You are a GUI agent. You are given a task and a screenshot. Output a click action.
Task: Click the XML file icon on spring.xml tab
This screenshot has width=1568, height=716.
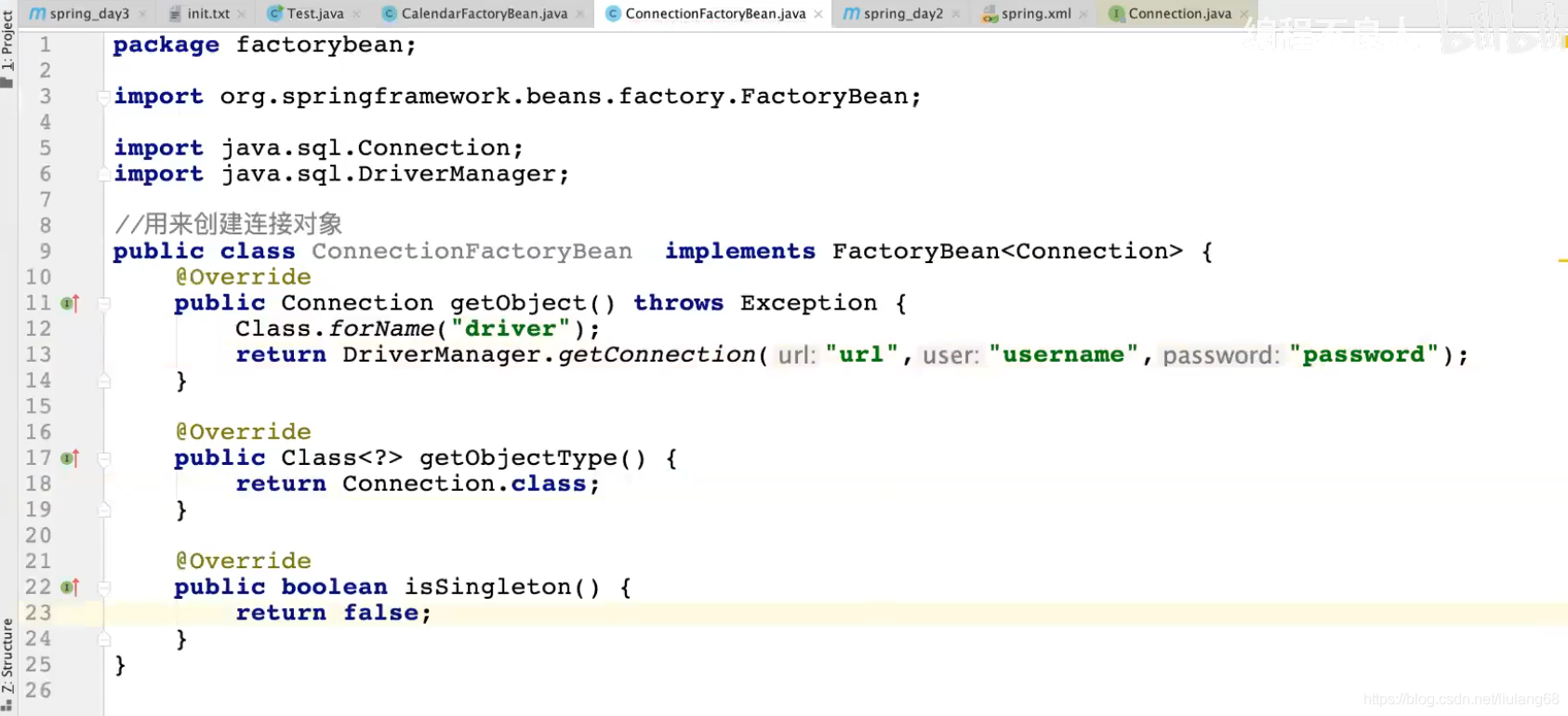point(990,14)
